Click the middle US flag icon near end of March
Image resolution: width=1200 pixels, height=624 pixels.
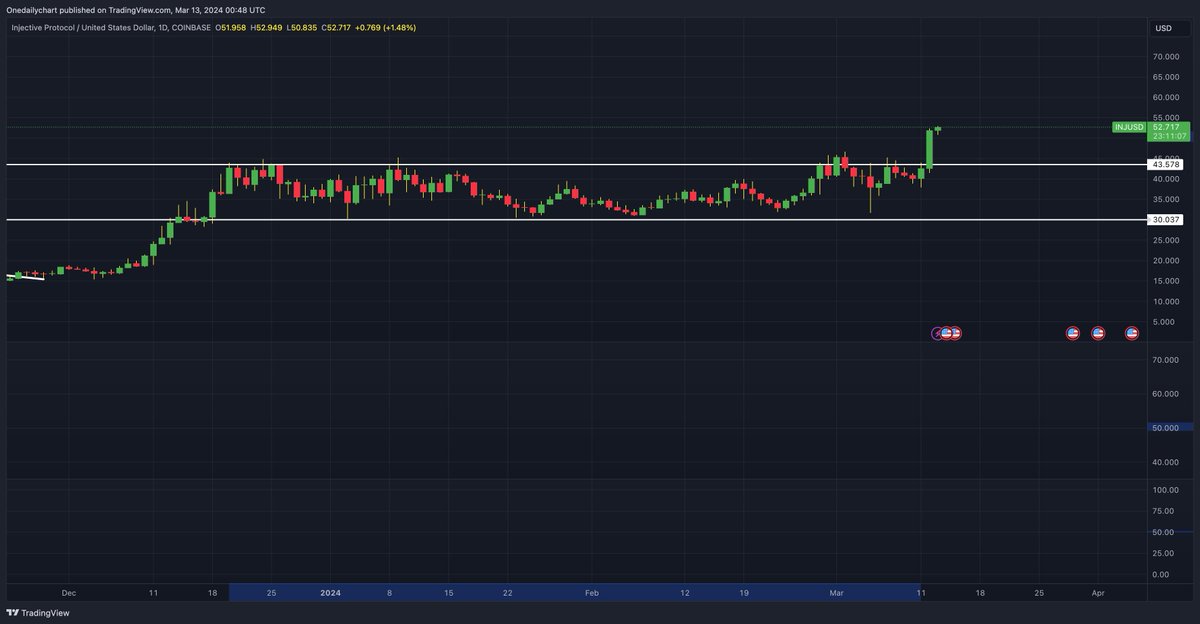tap(1097, 333)
